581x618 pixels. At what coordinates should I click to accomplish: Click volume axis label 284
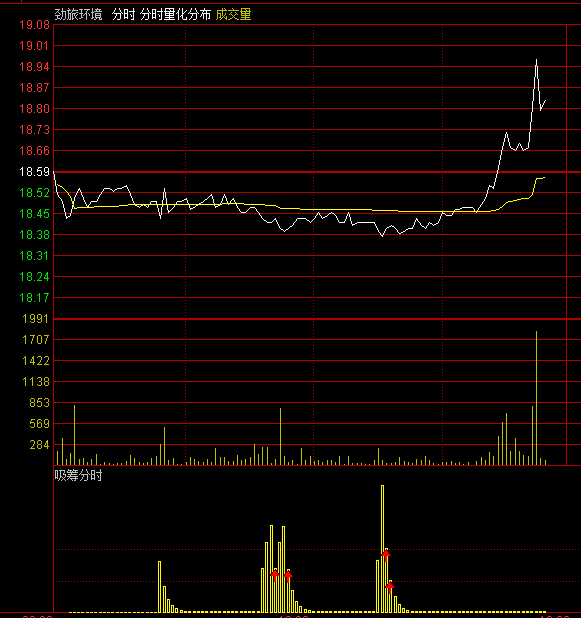pos(39,445)
